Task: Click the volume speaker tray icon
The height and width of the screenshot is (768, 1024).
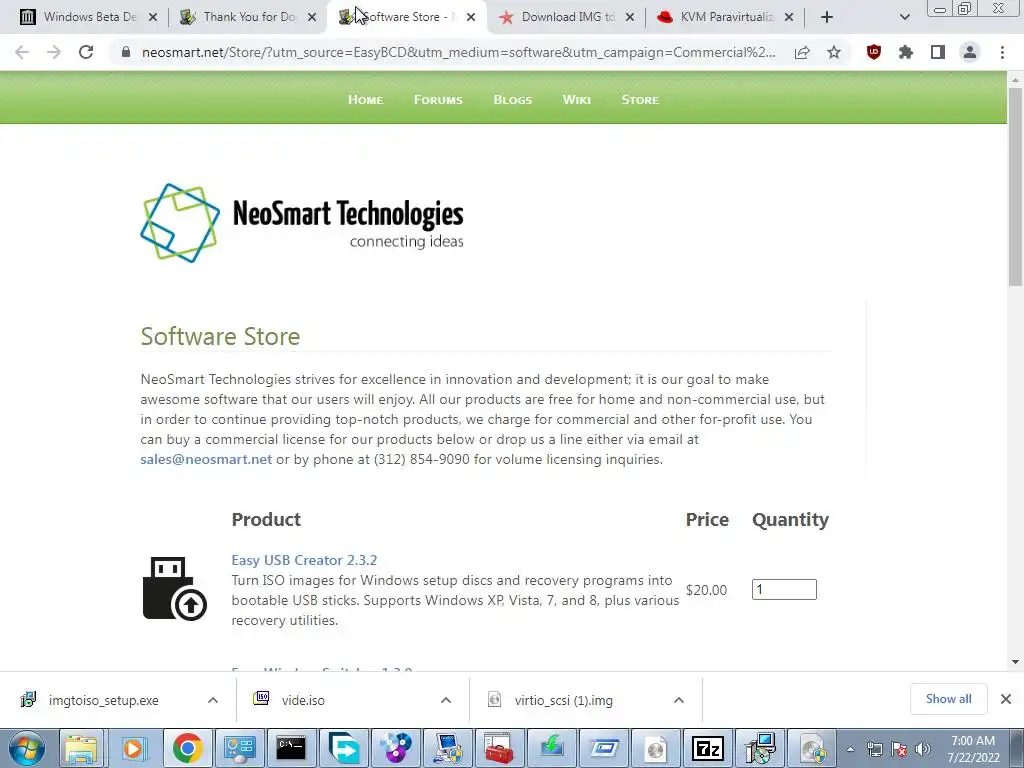Action: click(922, 749)
